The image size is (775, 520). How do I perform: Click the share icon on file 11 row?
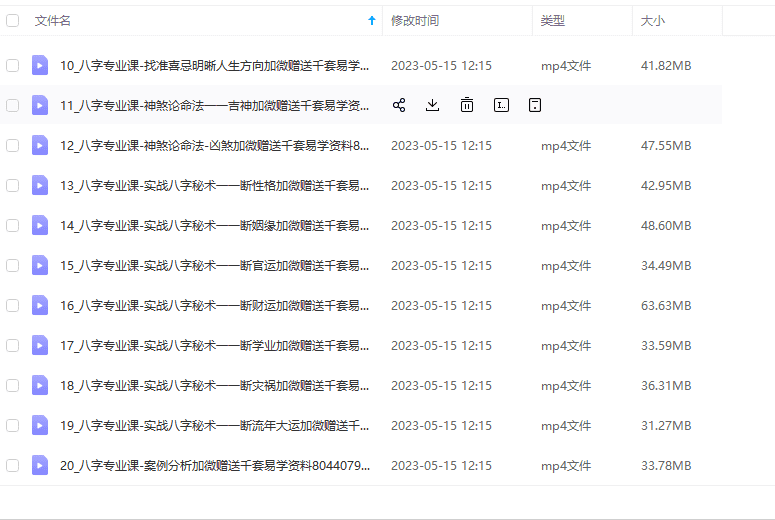coord(399,105)
